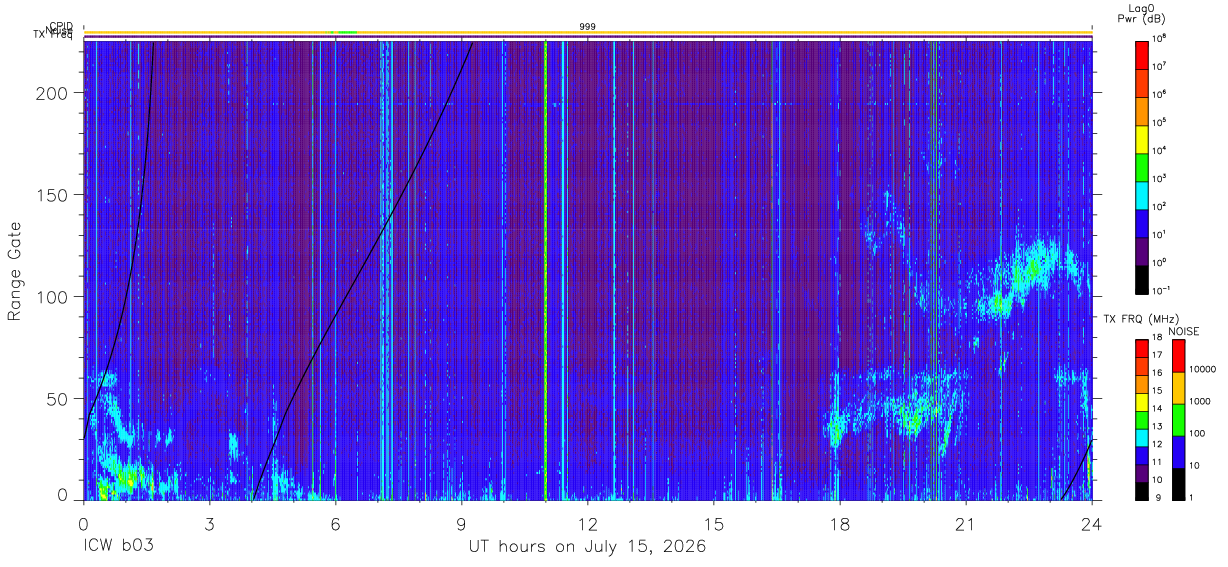Click the 100 label on NOISE legend

point(1198,433)
